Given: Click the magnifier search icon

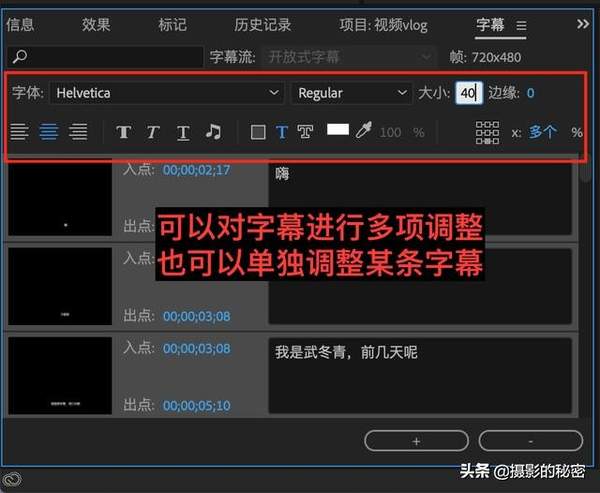Looking at the screenshot, I should pos(20,57).
